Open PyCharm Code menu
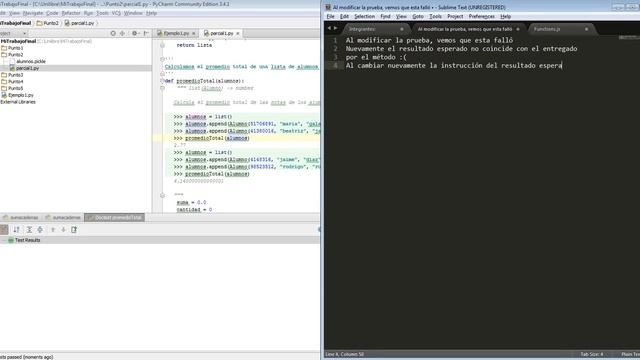This screenshot has height=360, width=640. click(x=52, y=13)
